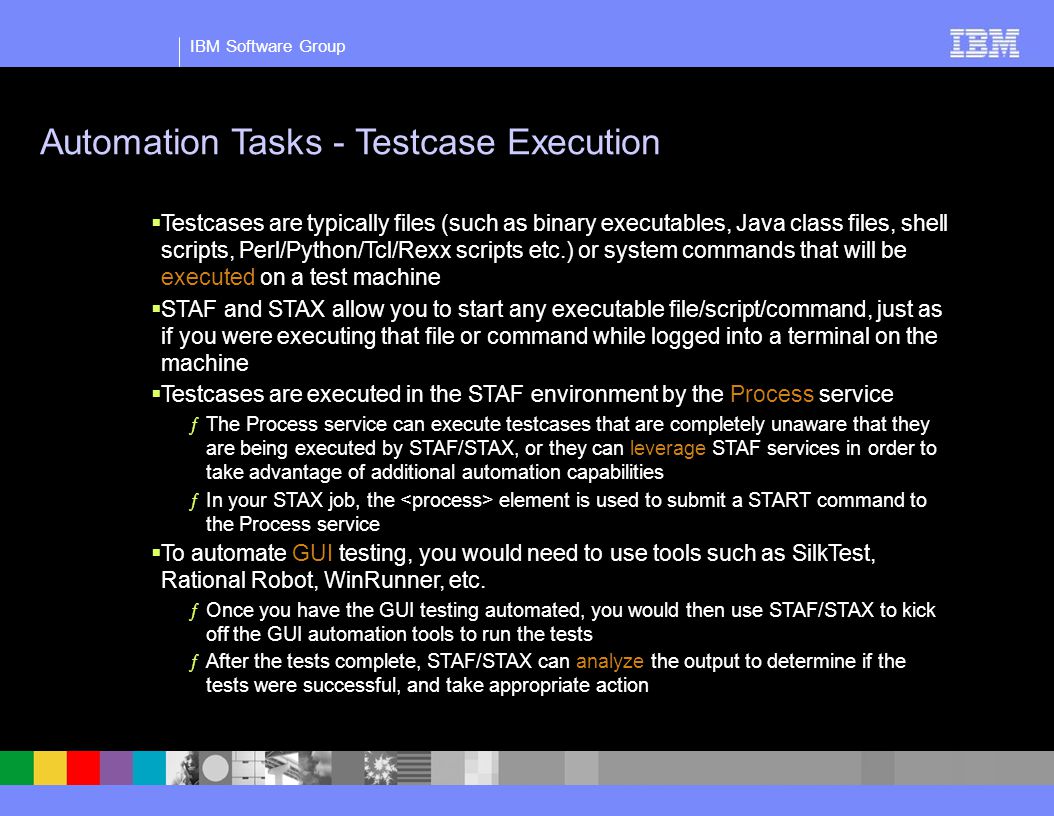Click the sub-bullet starting 'After the tests complete'
The image size is (1054, 816).
point(549,673)
